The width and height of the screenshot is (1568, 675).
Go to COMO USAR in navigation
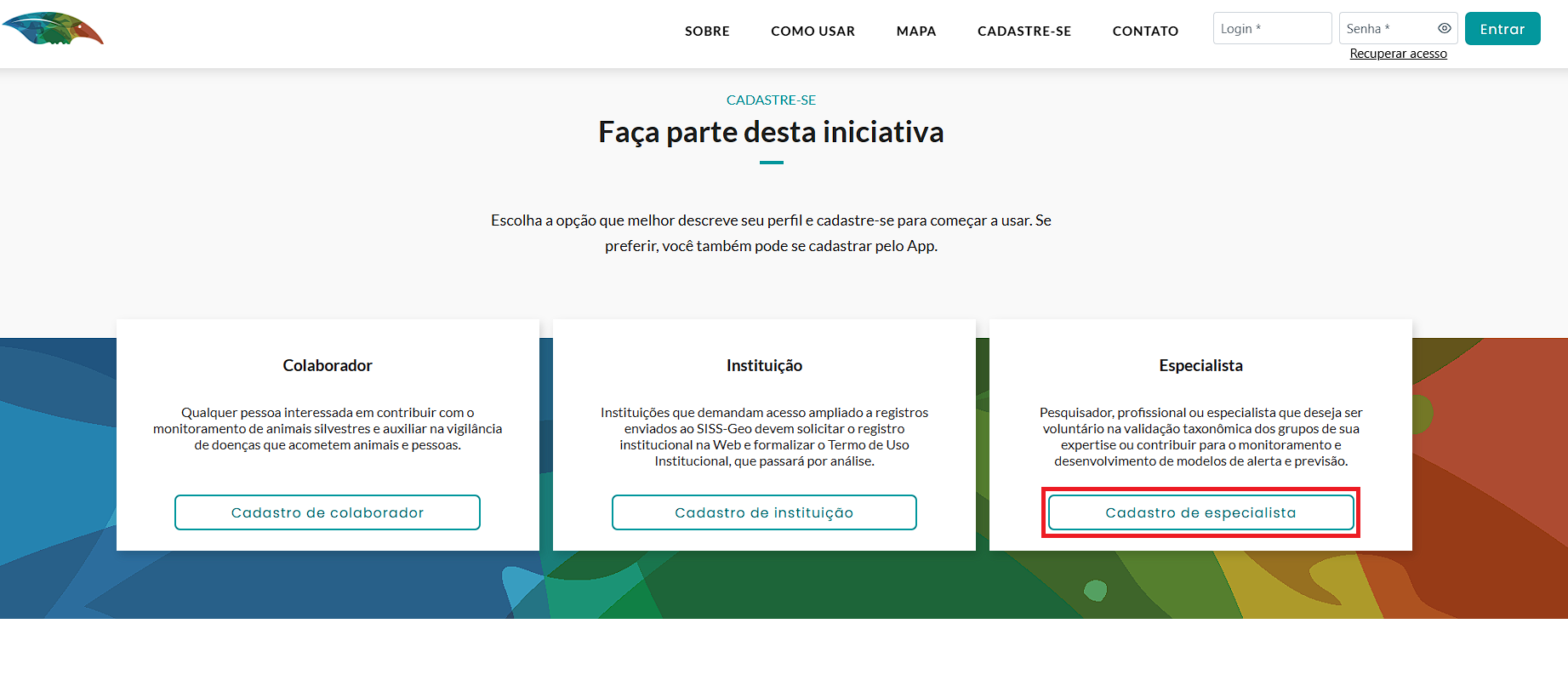[x=813, y=31]
